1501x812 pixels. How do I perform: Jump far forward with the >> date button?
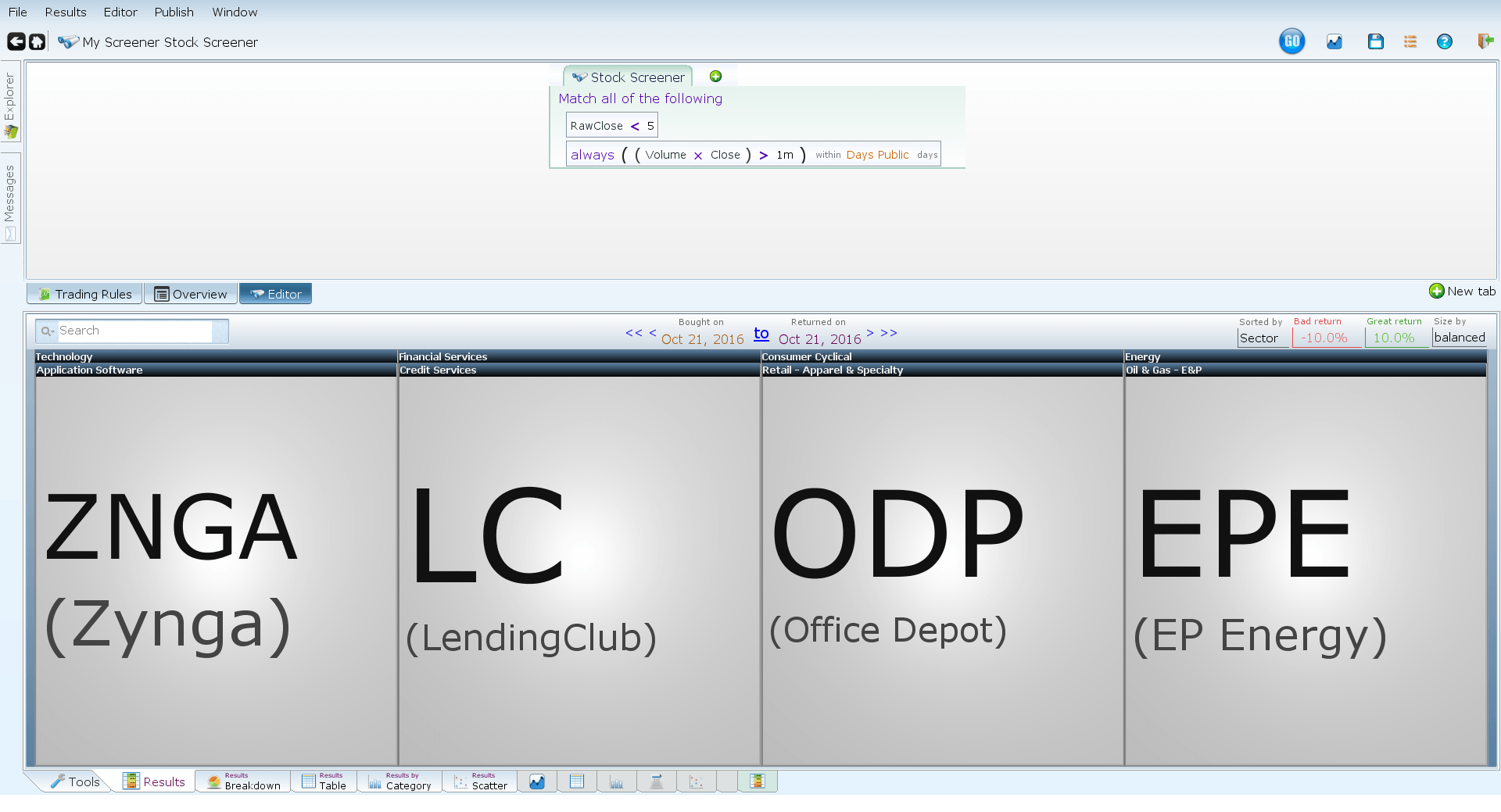tap(889, 333)
